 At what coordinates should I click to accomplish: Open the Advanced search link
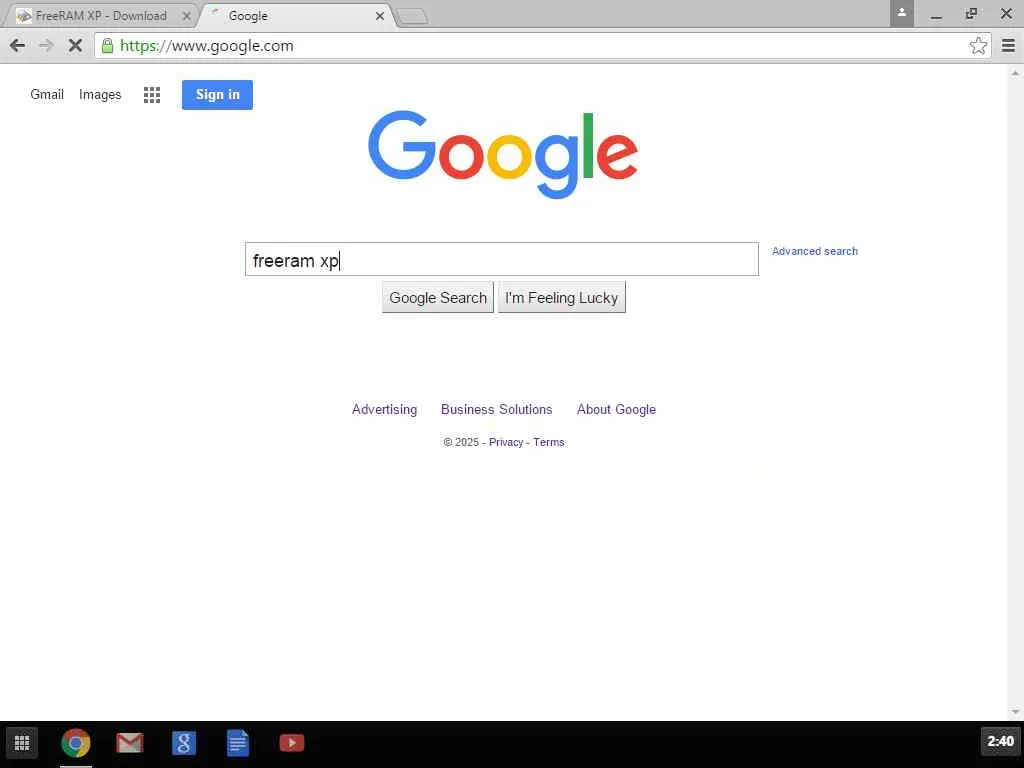click(x=814, y=251)
